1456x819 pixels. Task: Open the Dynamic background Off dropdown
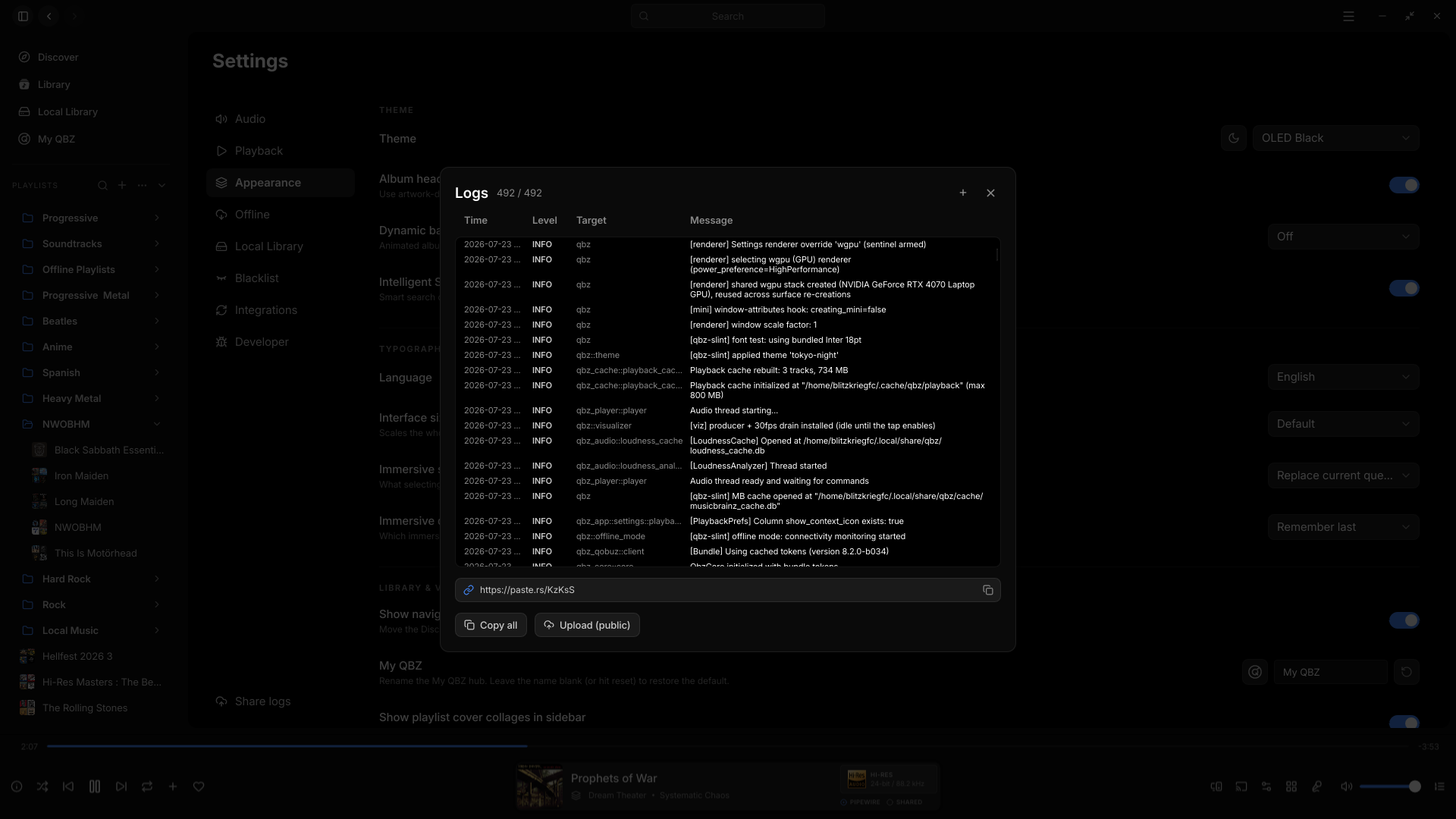pos(1344,237)
